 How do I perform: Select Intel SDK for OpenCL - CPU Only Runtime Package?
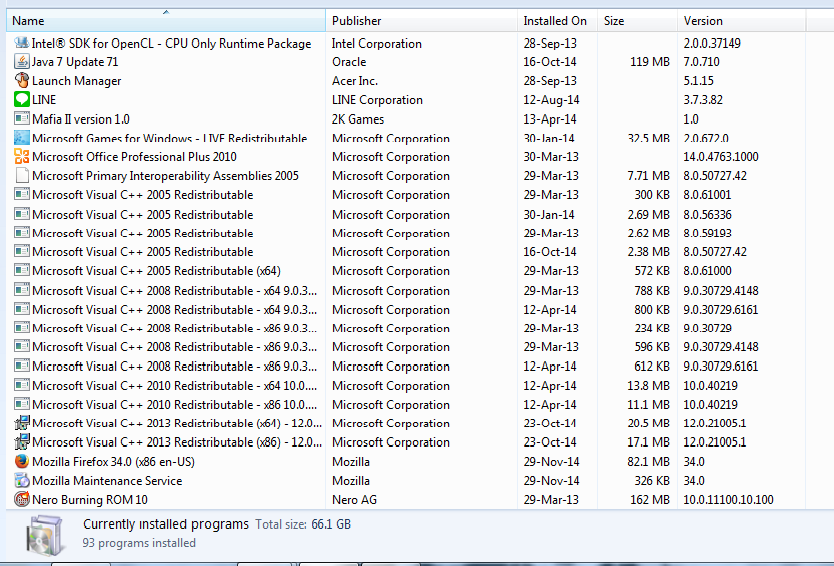(x=171, y=44)
